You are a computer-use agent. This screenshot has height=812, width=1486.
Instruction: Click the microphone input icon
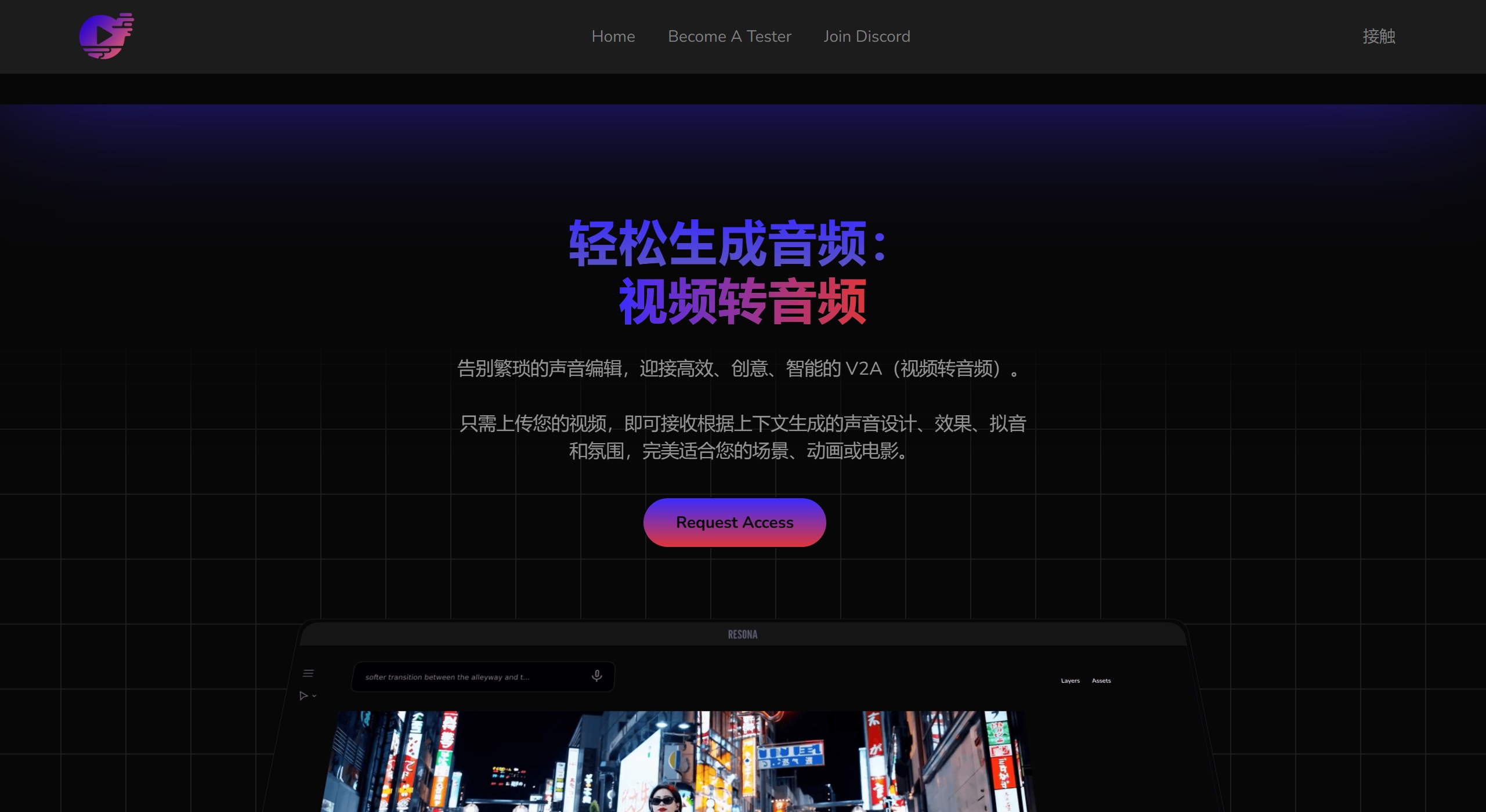(x=596, y=675)
